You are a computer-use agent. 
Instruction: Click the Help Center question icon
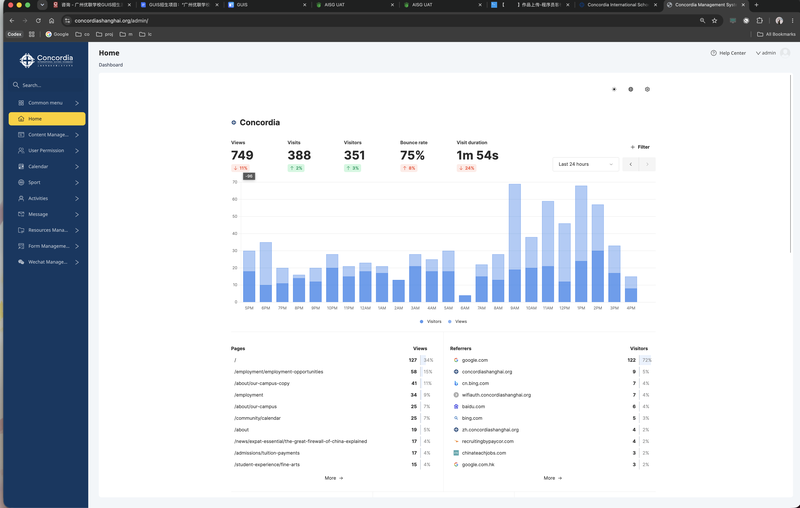713,53
